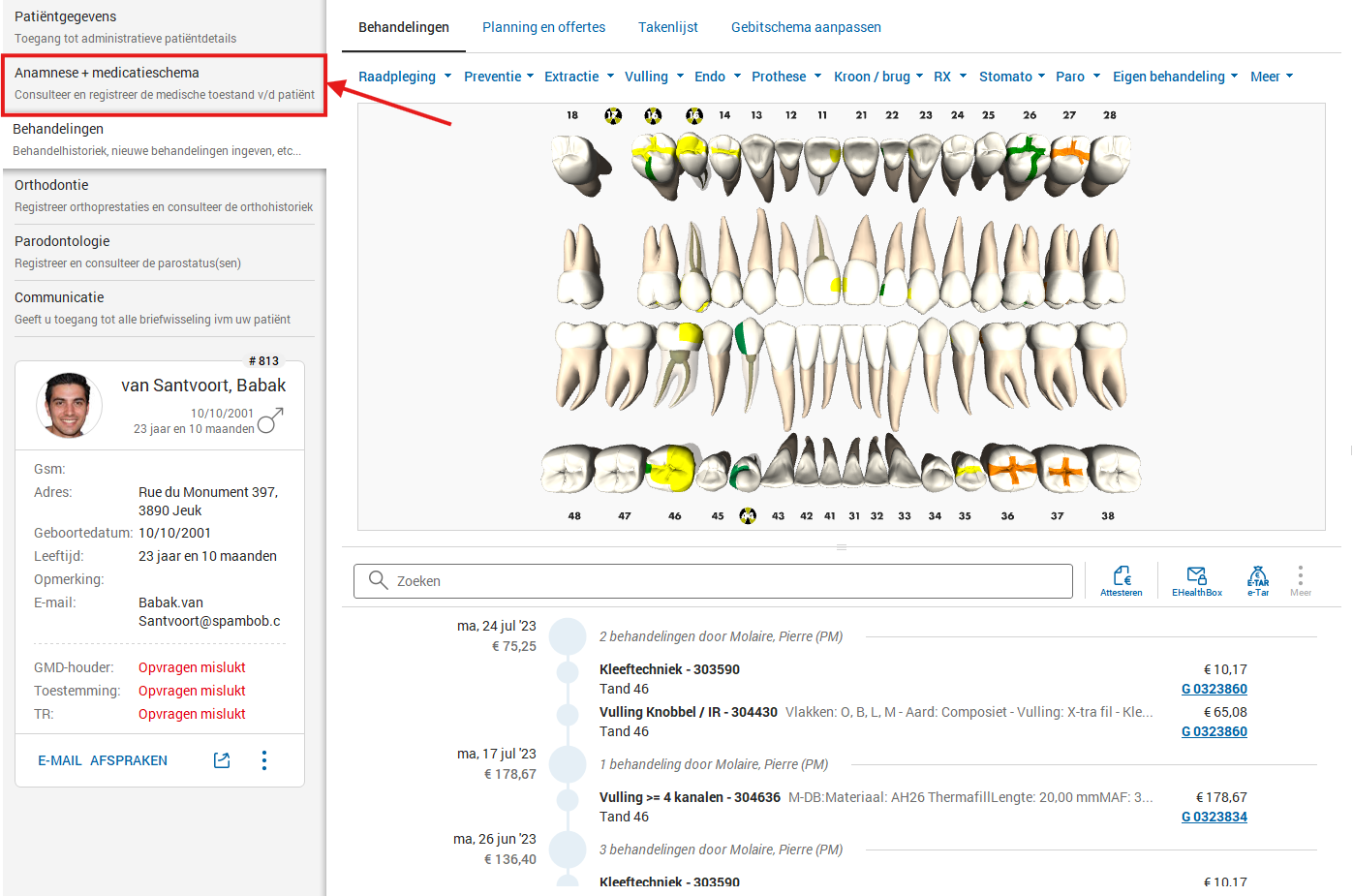This screenshot has width=1353, height=896.
Task: Open the Meer three-dots menu beside e-Tar
Action: (x=1300, y=580)
